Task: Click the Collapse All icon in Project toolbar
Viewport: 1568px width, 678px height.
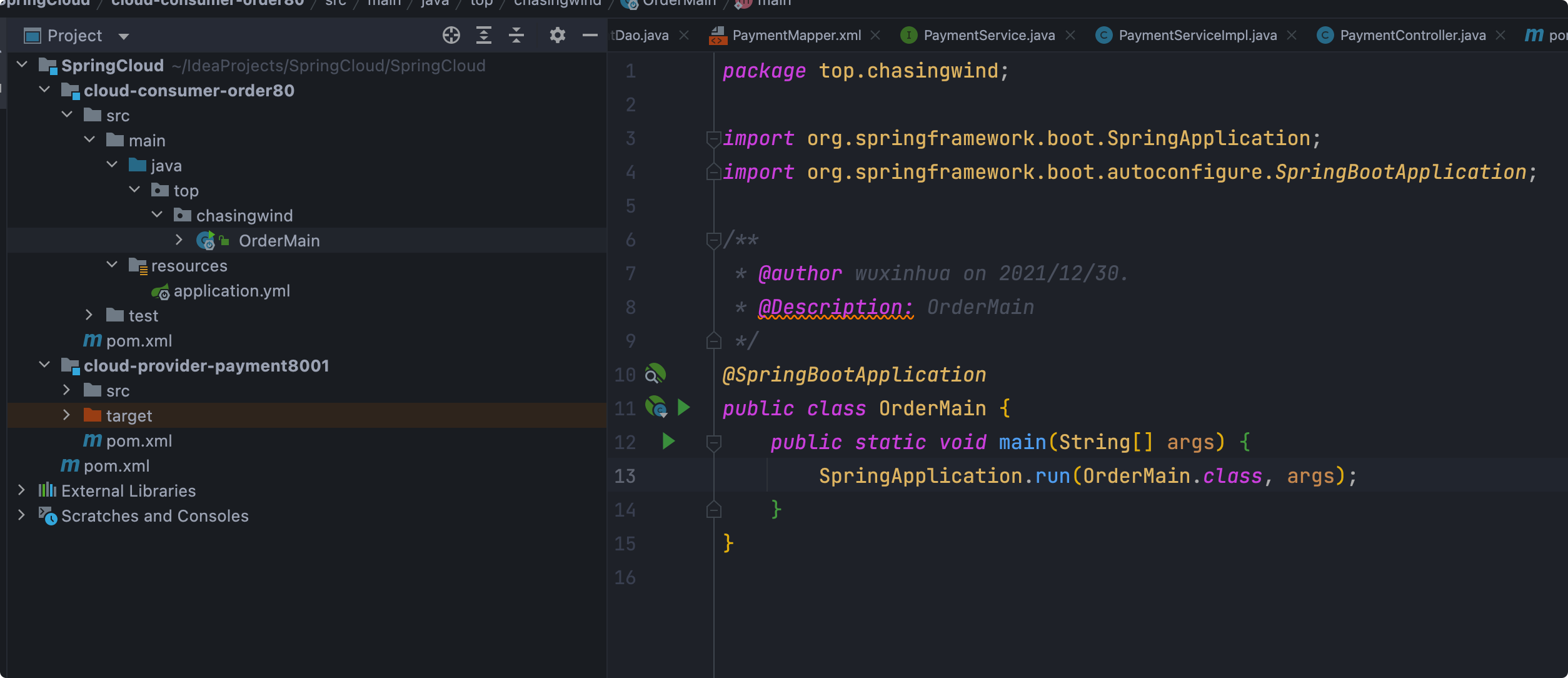Action: 516,35
